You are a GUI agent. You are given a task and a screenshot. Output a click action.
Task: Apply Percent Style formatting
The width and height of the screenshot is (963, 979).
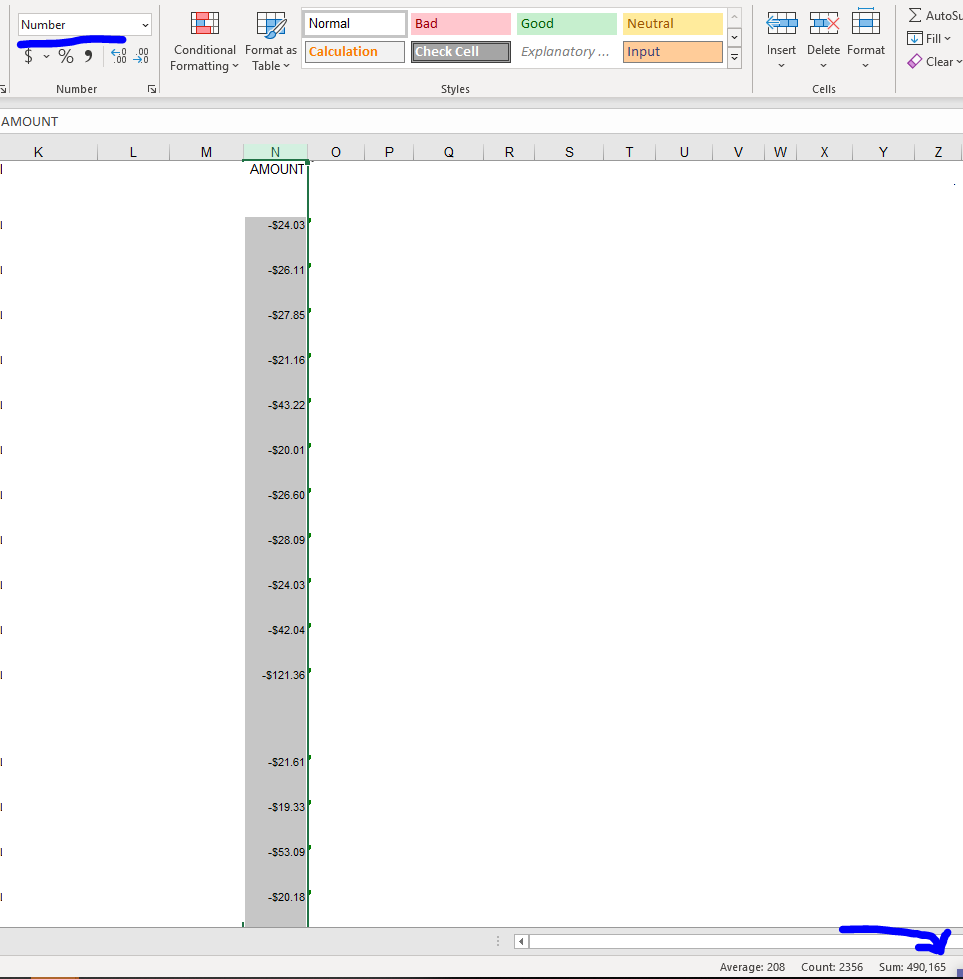[66, 56]
